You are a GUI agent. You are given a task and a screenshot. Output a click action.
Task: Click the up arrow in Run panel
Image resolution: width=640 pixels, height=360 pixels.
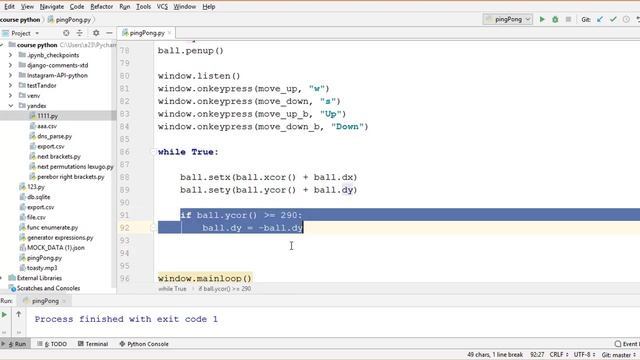pos(18,314)
